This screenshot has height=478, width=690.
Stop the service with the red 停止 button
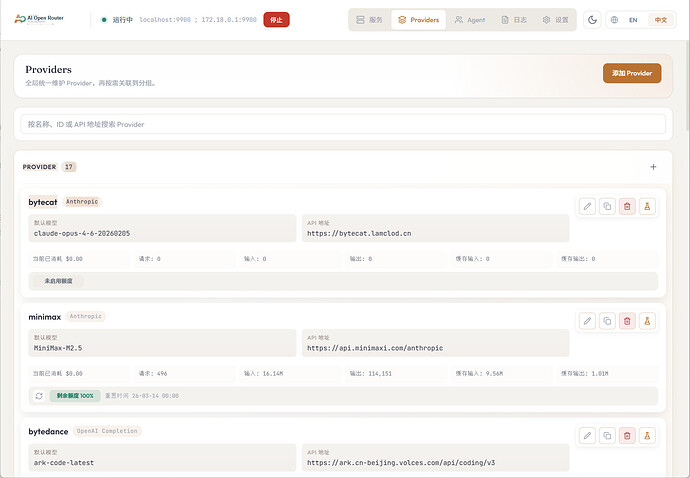(276, 20)
